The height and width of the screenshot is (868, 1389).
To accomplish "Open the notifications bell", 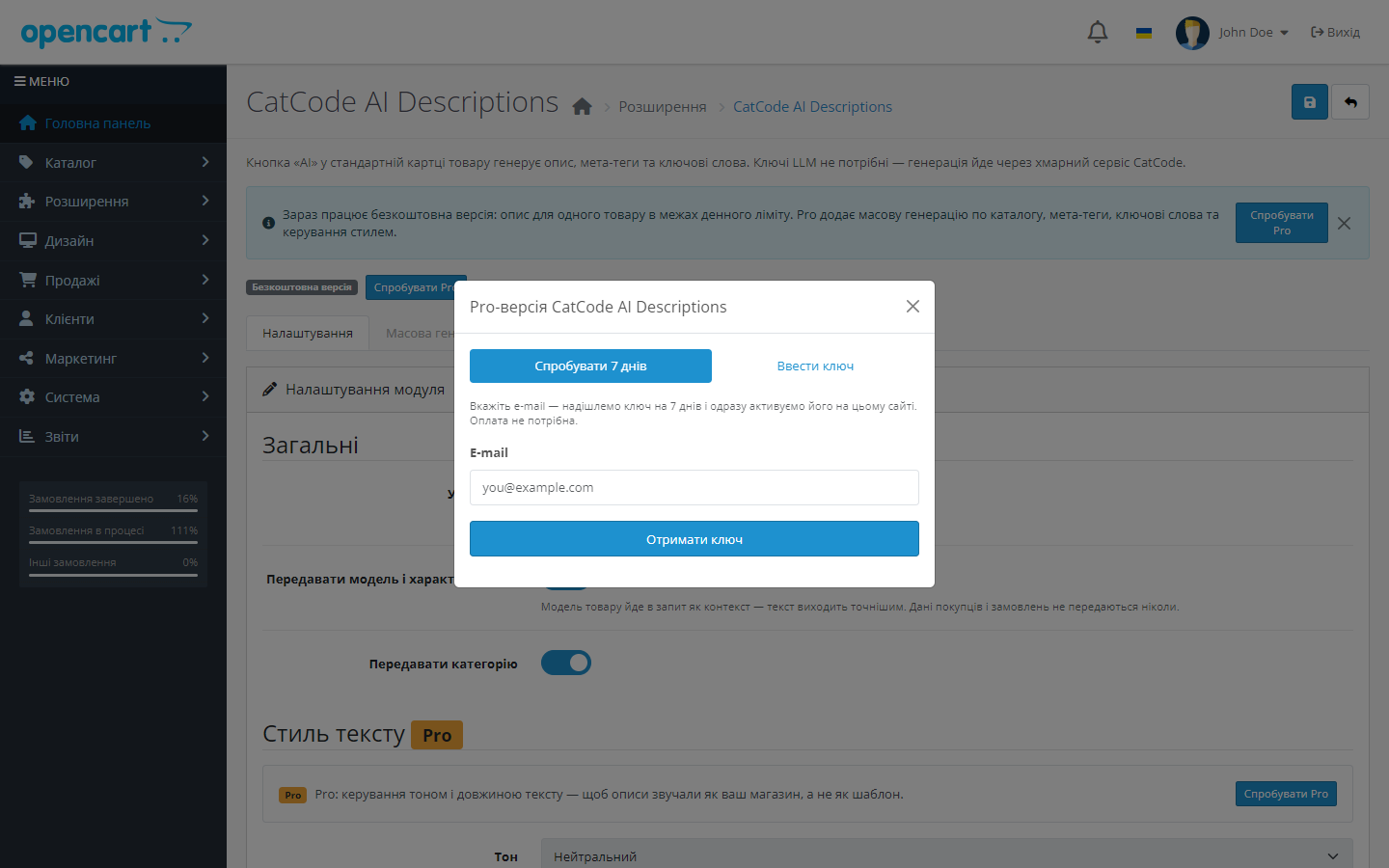I will (x=1098, y=32).
